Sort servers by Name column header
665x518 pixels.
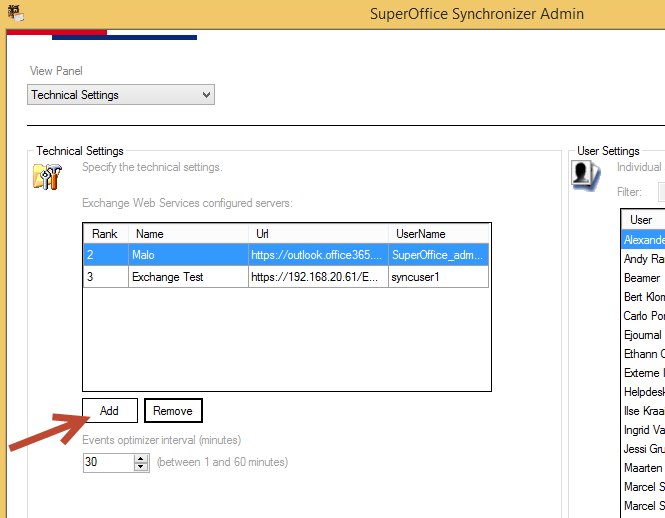[188, 234]
